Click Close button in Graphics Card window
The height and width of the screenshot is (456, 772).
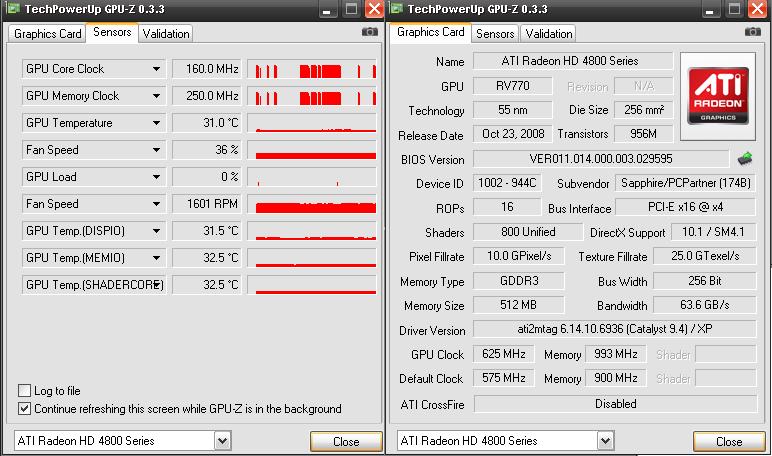click(x=729, y=442)
